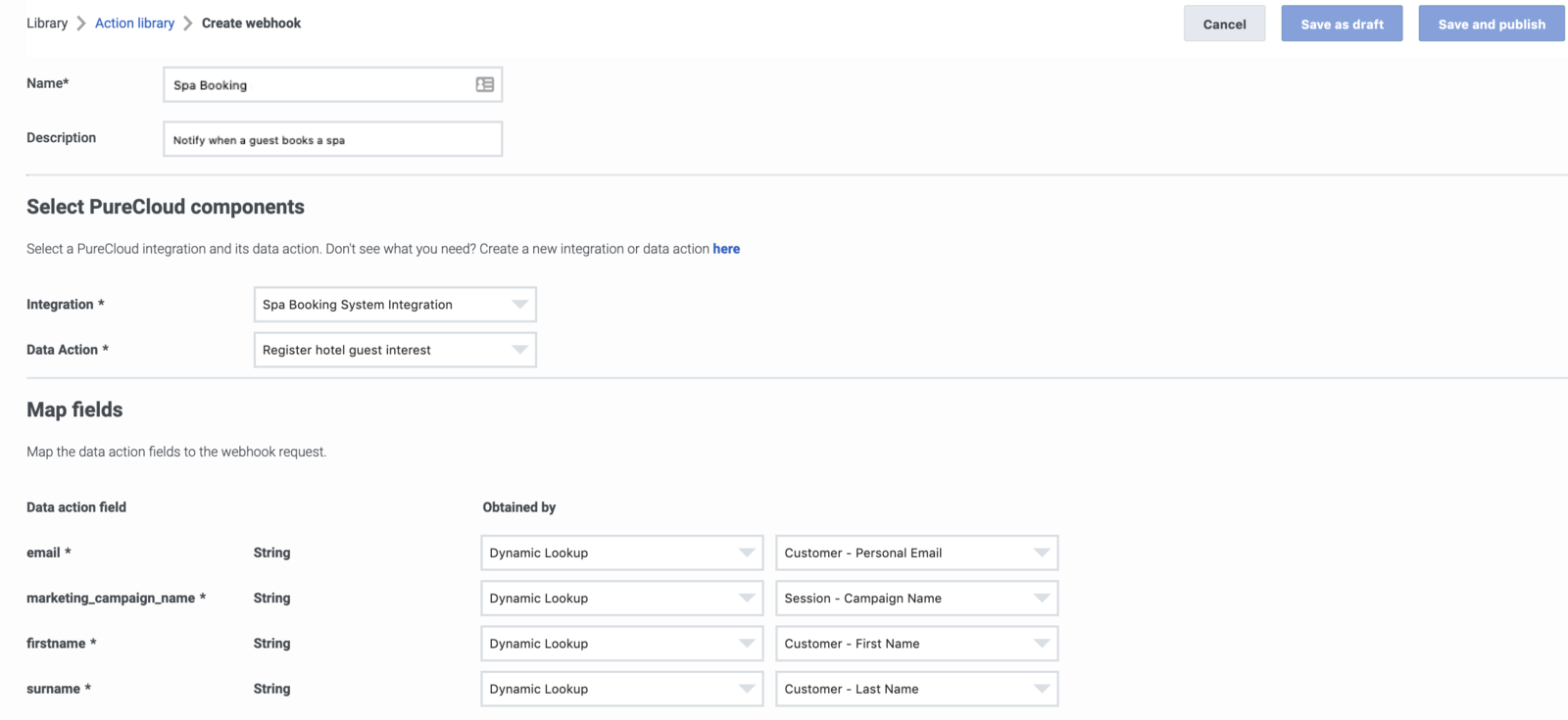1568x720 pixels.
Task: Open Dynamic Lookup dropdown for email row
Action: [x=622, y=552]
